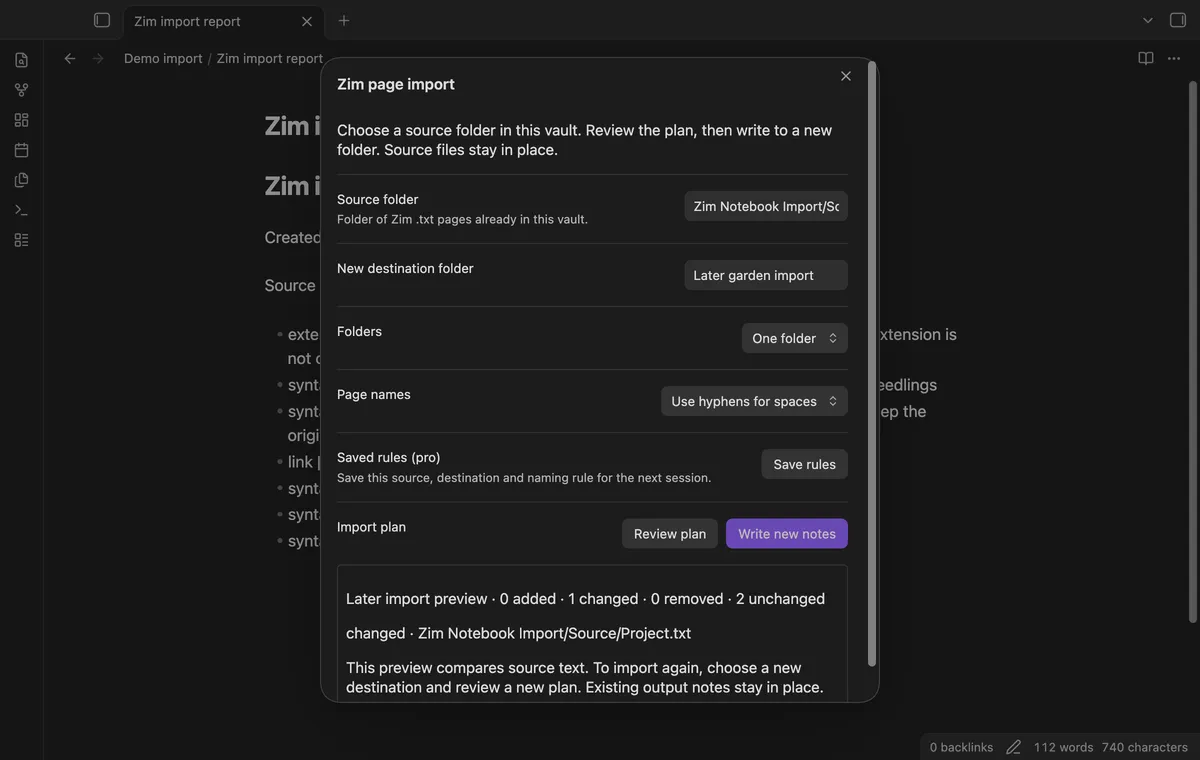The width and height of the screenshot is (1200, 760).
Task: Click the Later import preview summary line
Action: pos(585,598)
